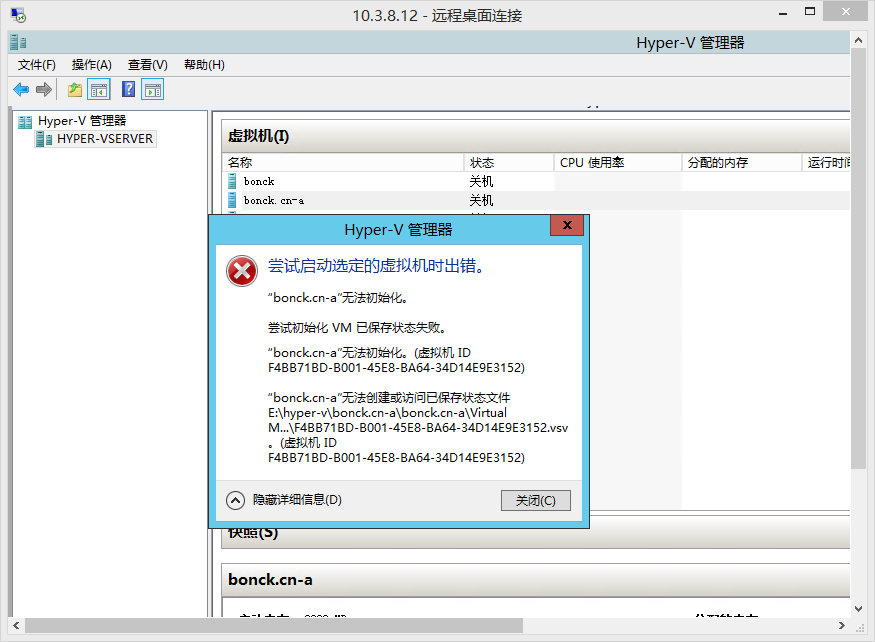875x642 pixels.
Task: Click the horizontal scrollbar thumb
Action: pyautogui.click(x=274, y=625)
